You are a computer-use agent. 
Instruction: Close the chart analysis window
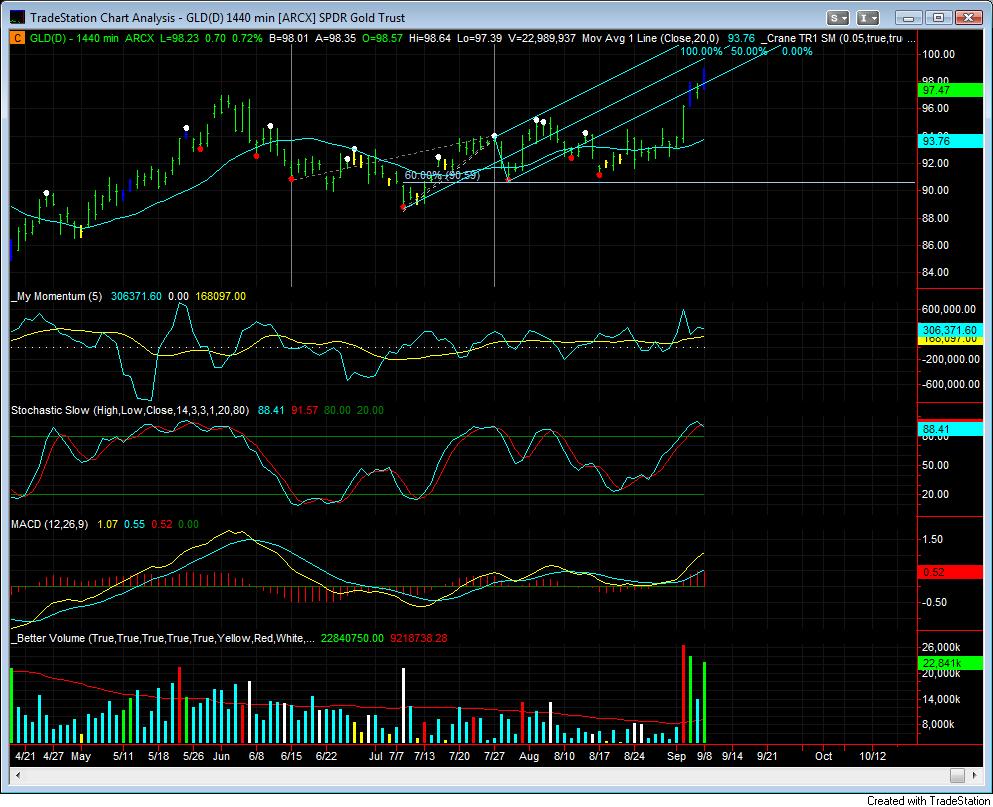[969, 18]
